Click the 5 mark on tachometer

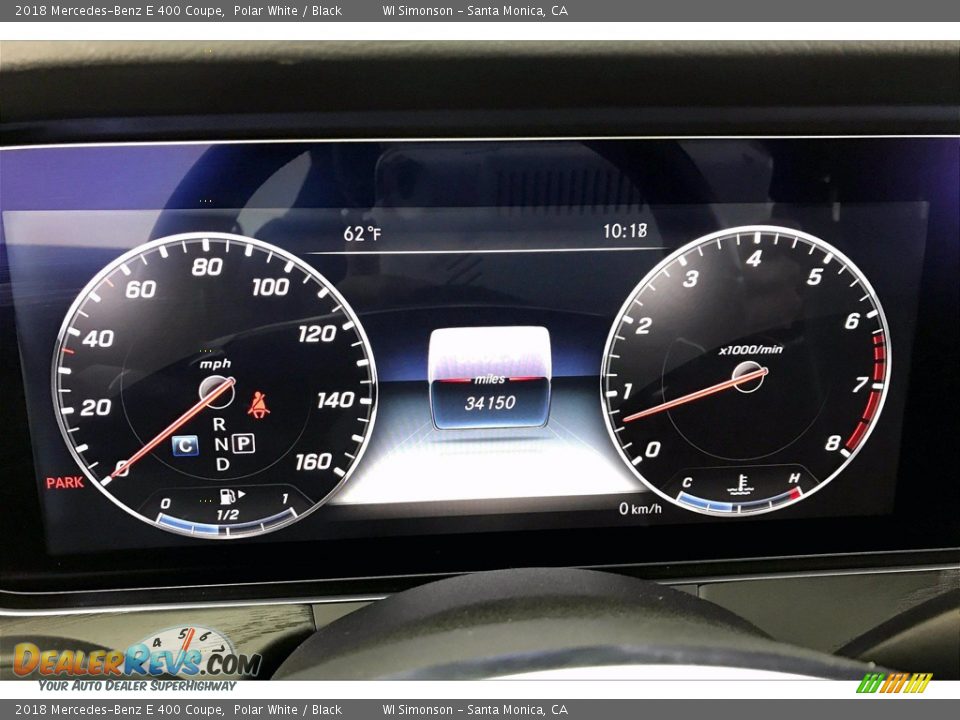tap(814, 276)
